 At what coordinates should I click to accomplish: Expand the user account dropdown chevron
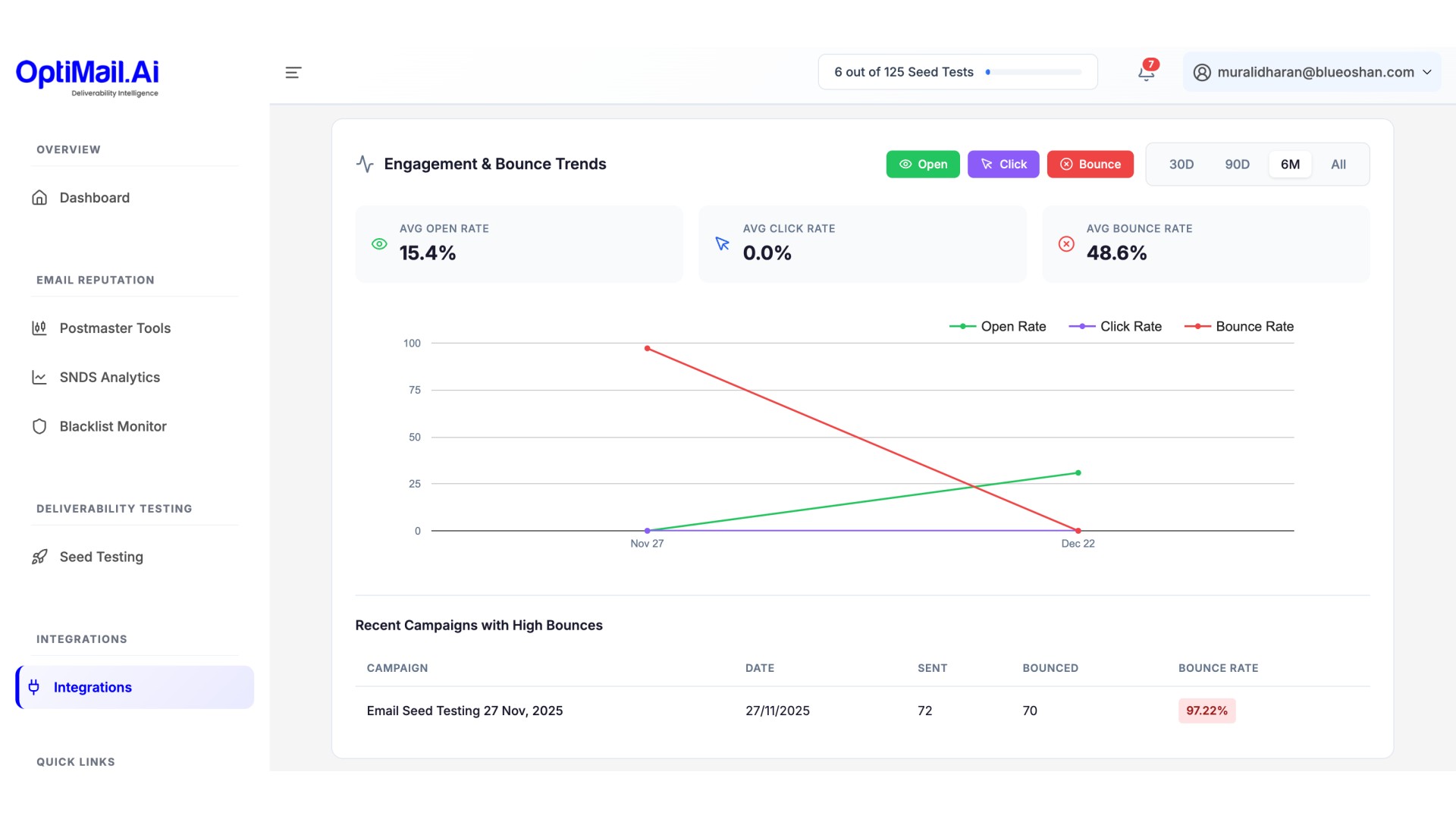[1426, 73]
